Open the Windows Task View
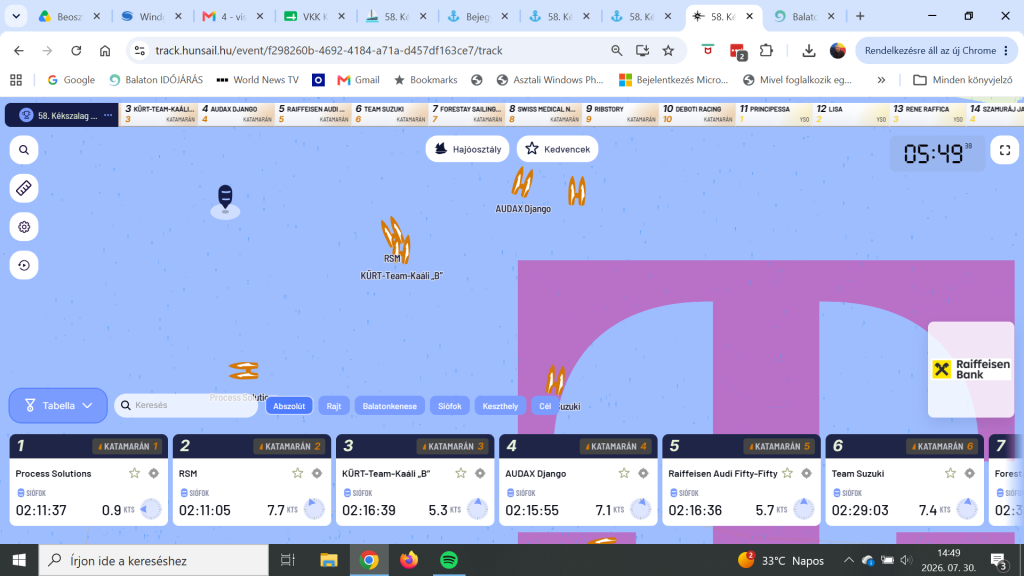This screenshot has height=576, width=1024. point(287,560)
